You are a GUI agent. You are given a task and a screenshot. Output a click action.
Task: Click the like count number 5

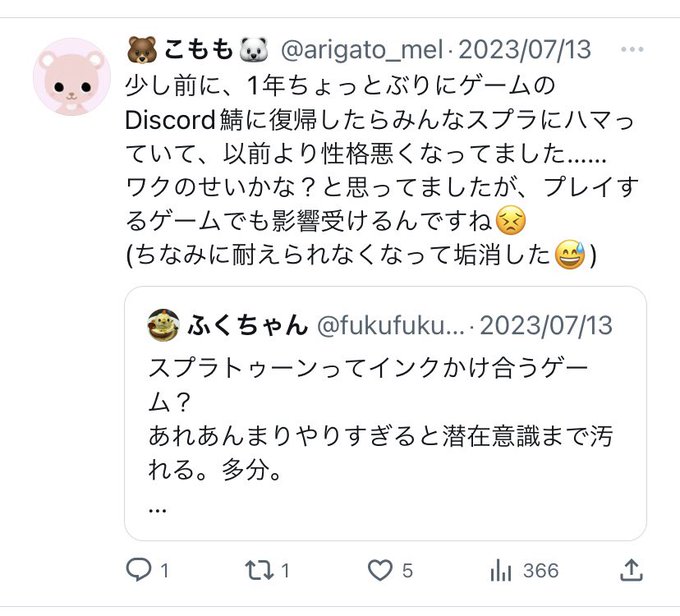pos(407,570)
